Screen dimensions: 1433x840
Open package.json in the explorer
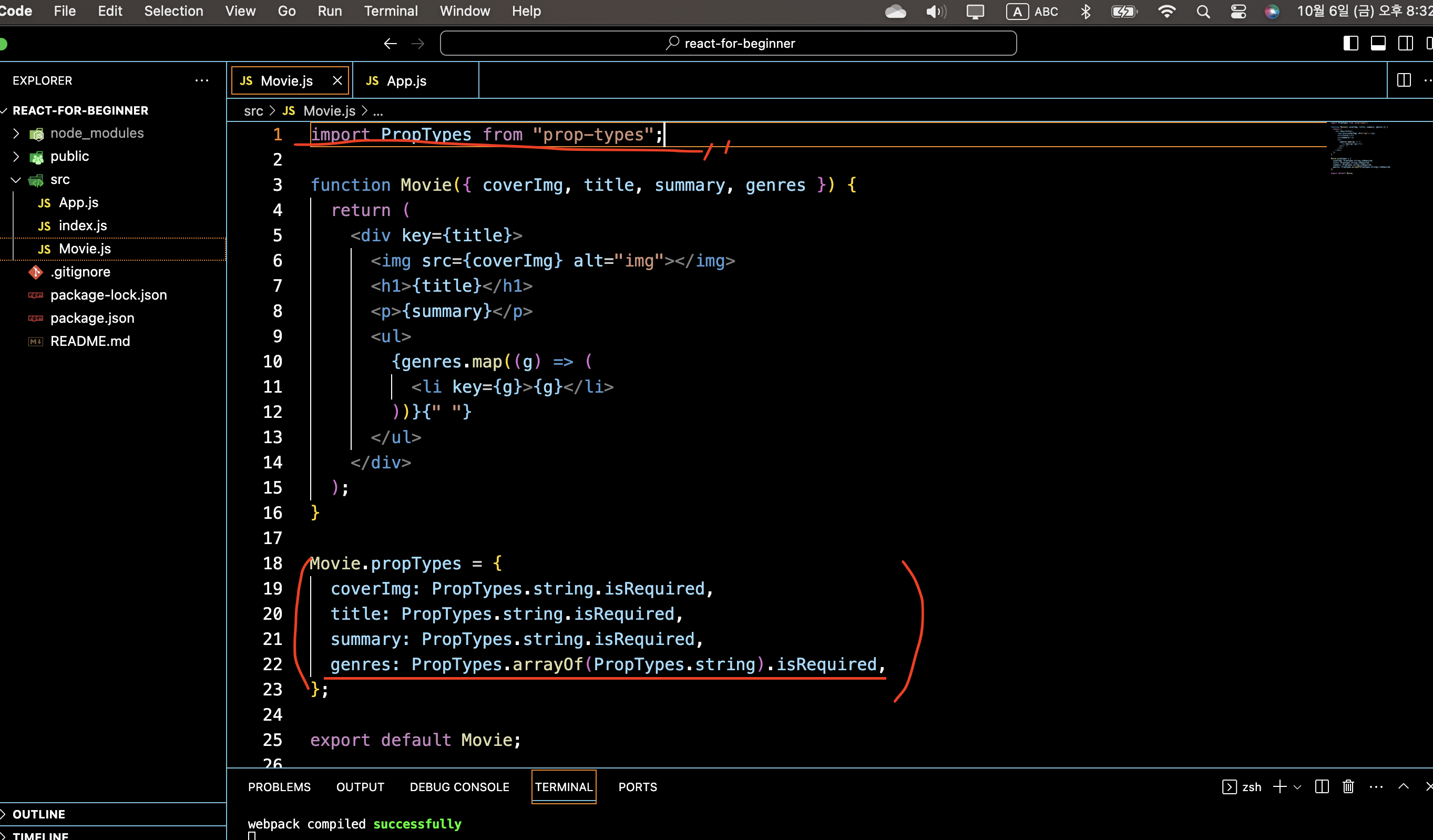pos(92,318)
